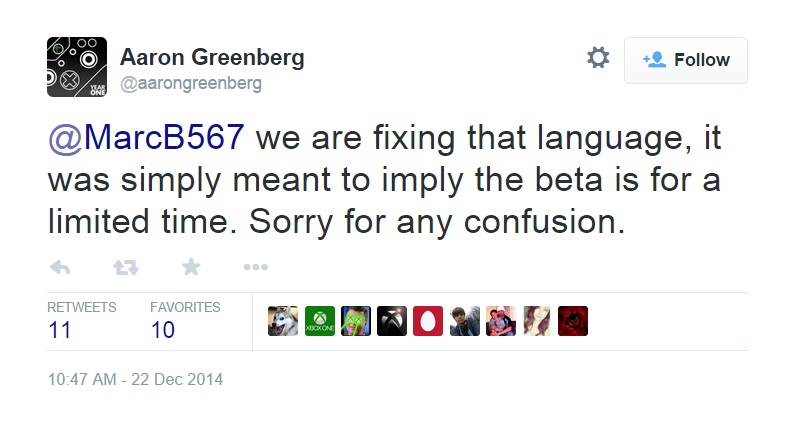Open the @MarcB567 mention link
Viewport: 796px width, 431px height.
146,136
